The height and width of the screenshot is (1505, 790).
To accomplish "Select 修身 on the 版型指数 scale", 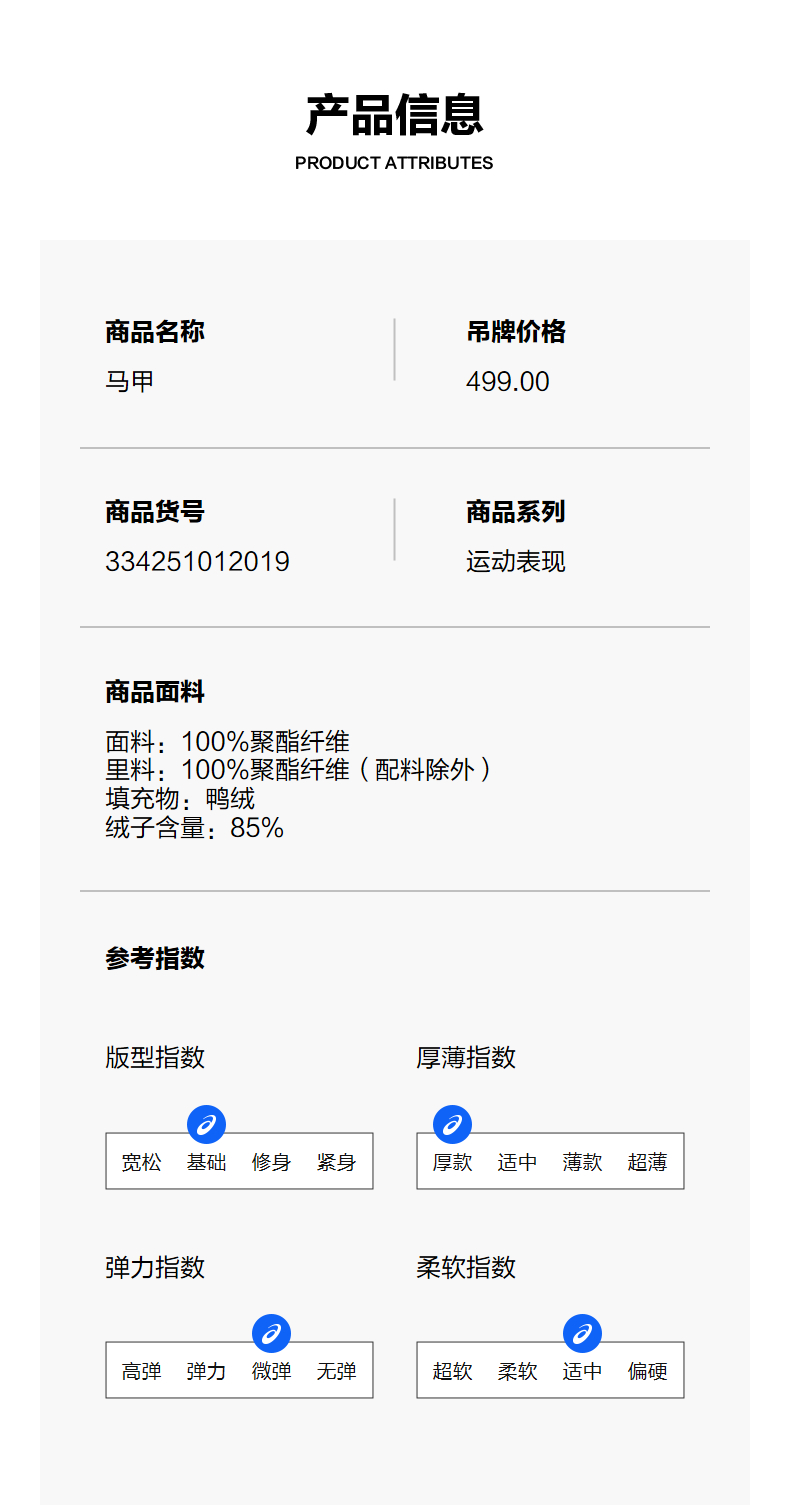I will pos(271,1163).
